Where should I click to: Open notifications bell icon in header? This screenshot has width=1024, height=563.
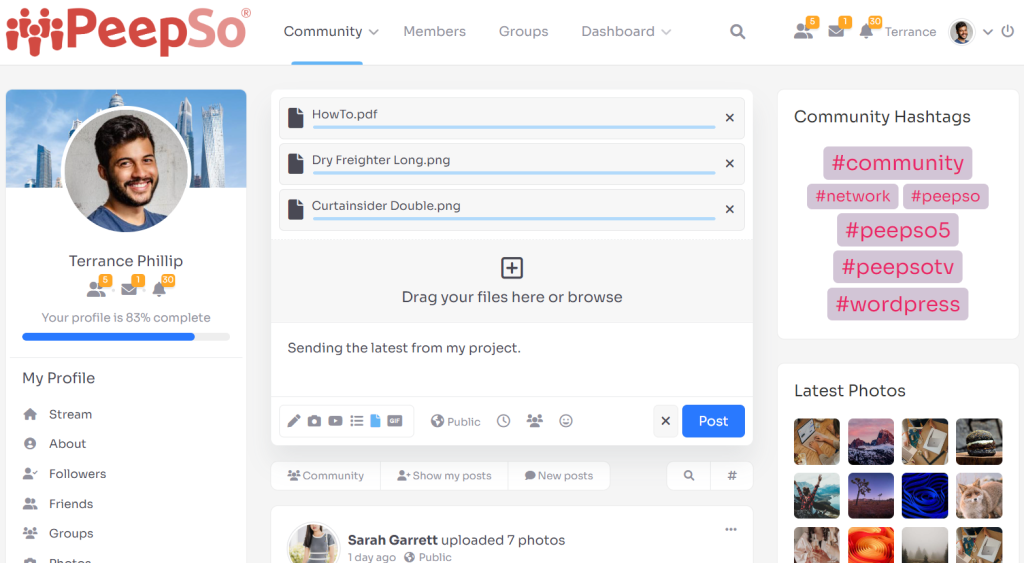867,31
